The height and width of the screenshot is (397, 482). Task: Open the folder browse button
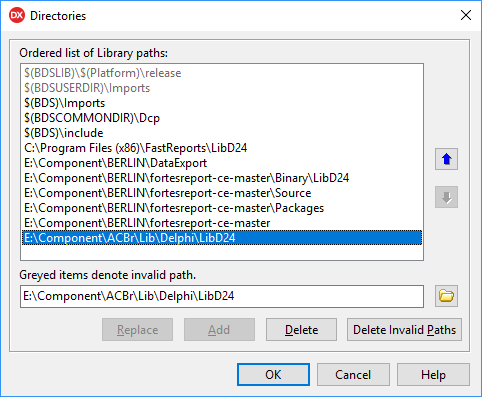click(446, 296)
